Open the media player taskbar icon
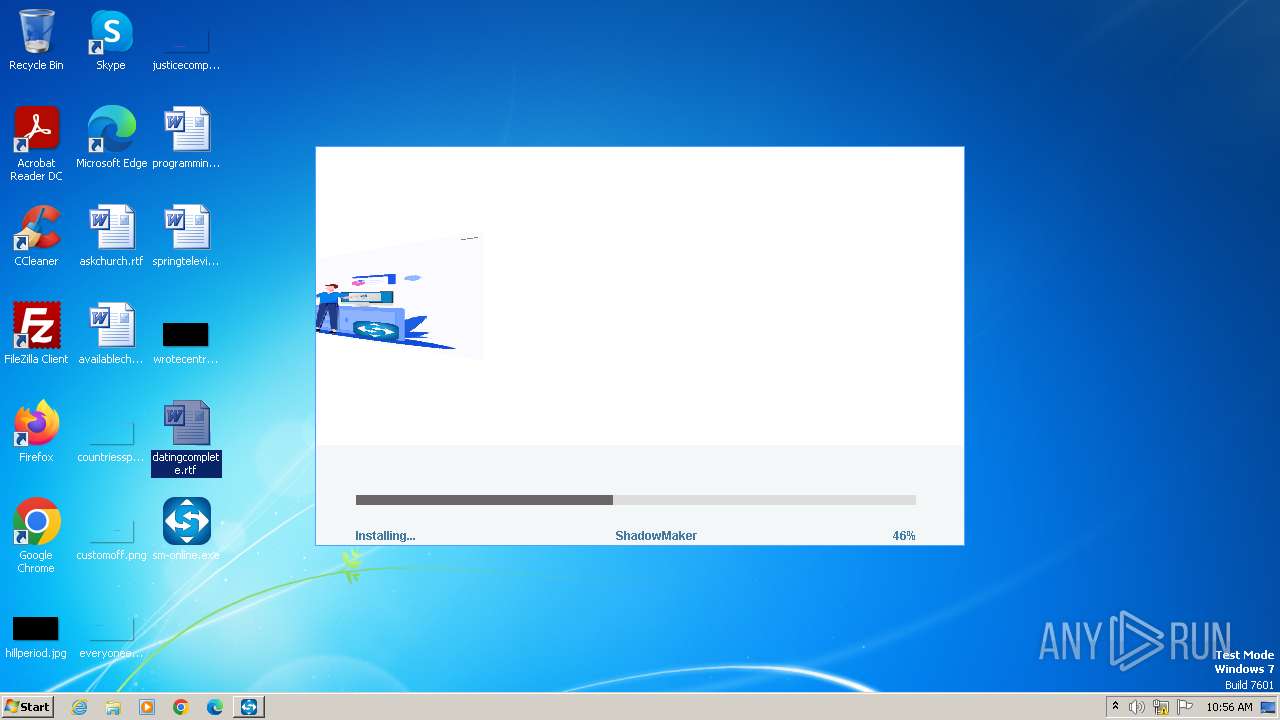Screen dimensions: 1280x720 tap(147, 707)
